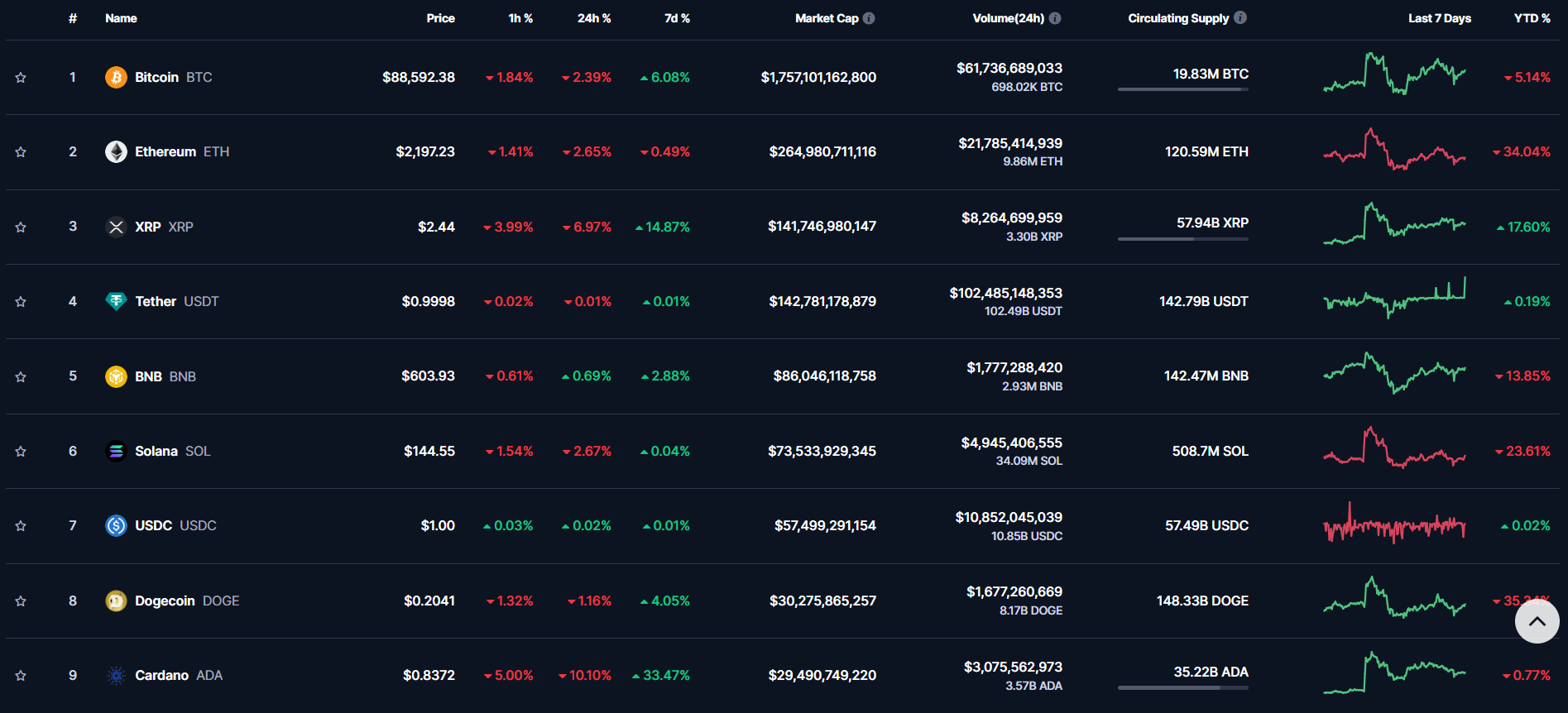The width and height of the screenshot is (1568, 713).
Task: Toggle the XRP watchlist star
Action: pos(21,227)
